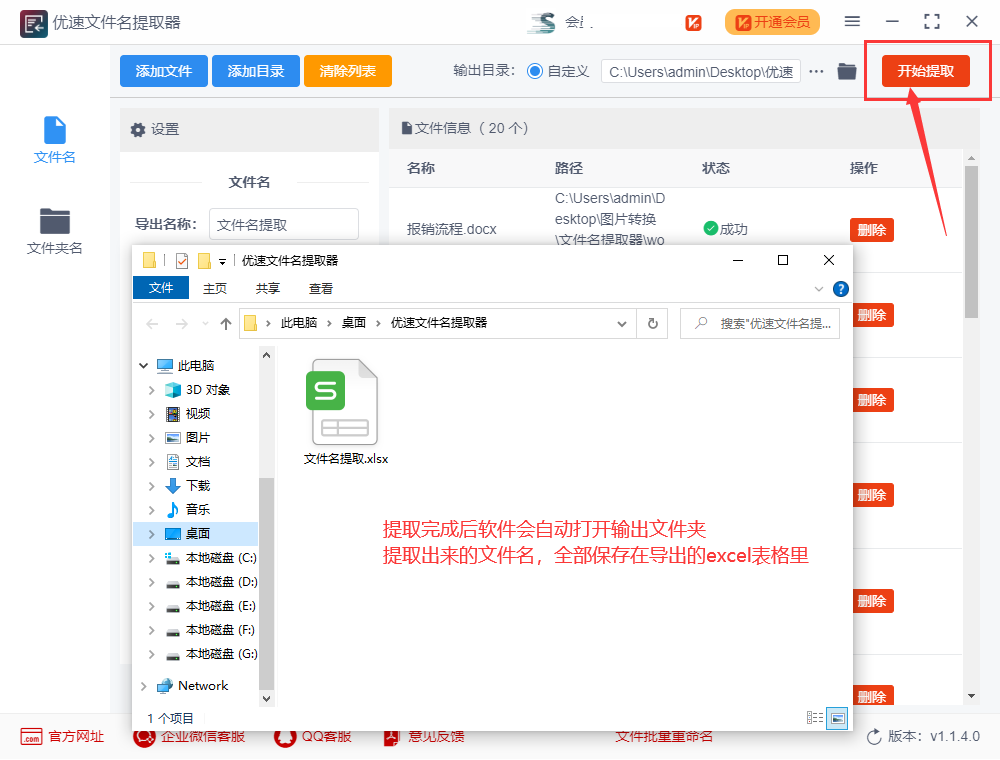Click 添加文件 button
This screenshot has width=1000, height=760.
click(x=164, y=71)
